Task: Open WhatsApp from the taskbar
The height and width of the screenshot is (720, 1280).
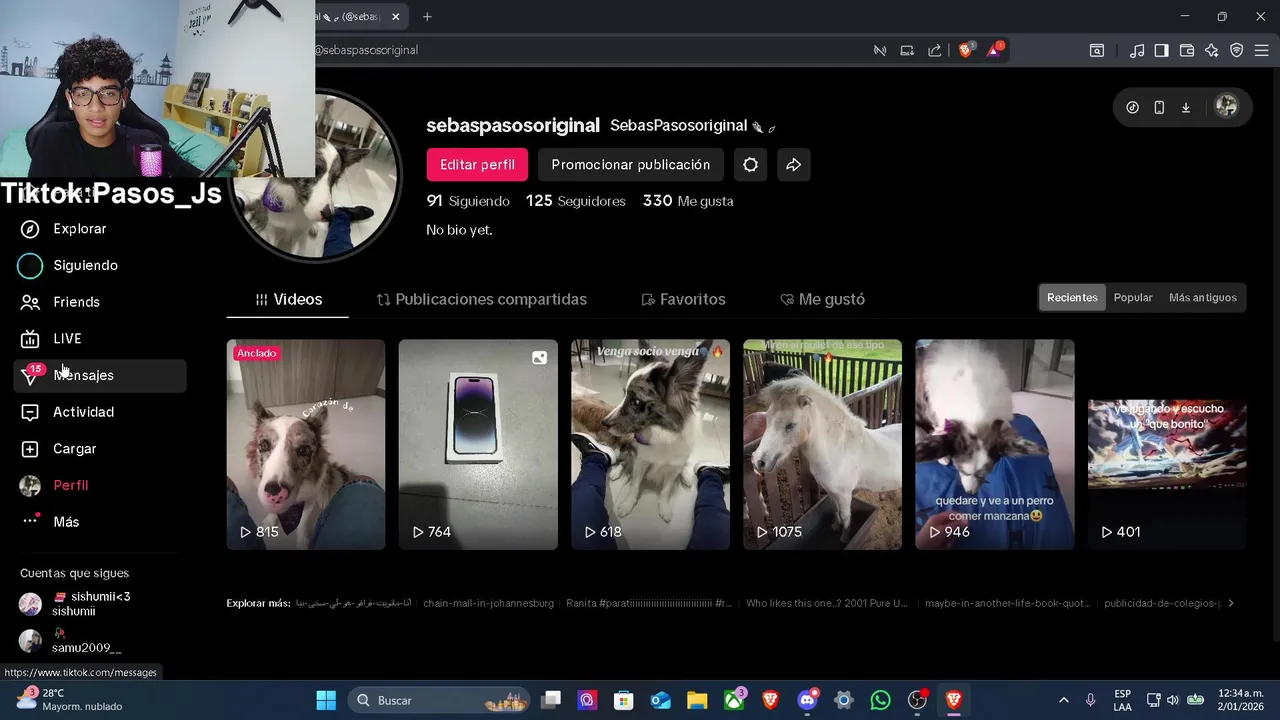Action: coord(880,700)
